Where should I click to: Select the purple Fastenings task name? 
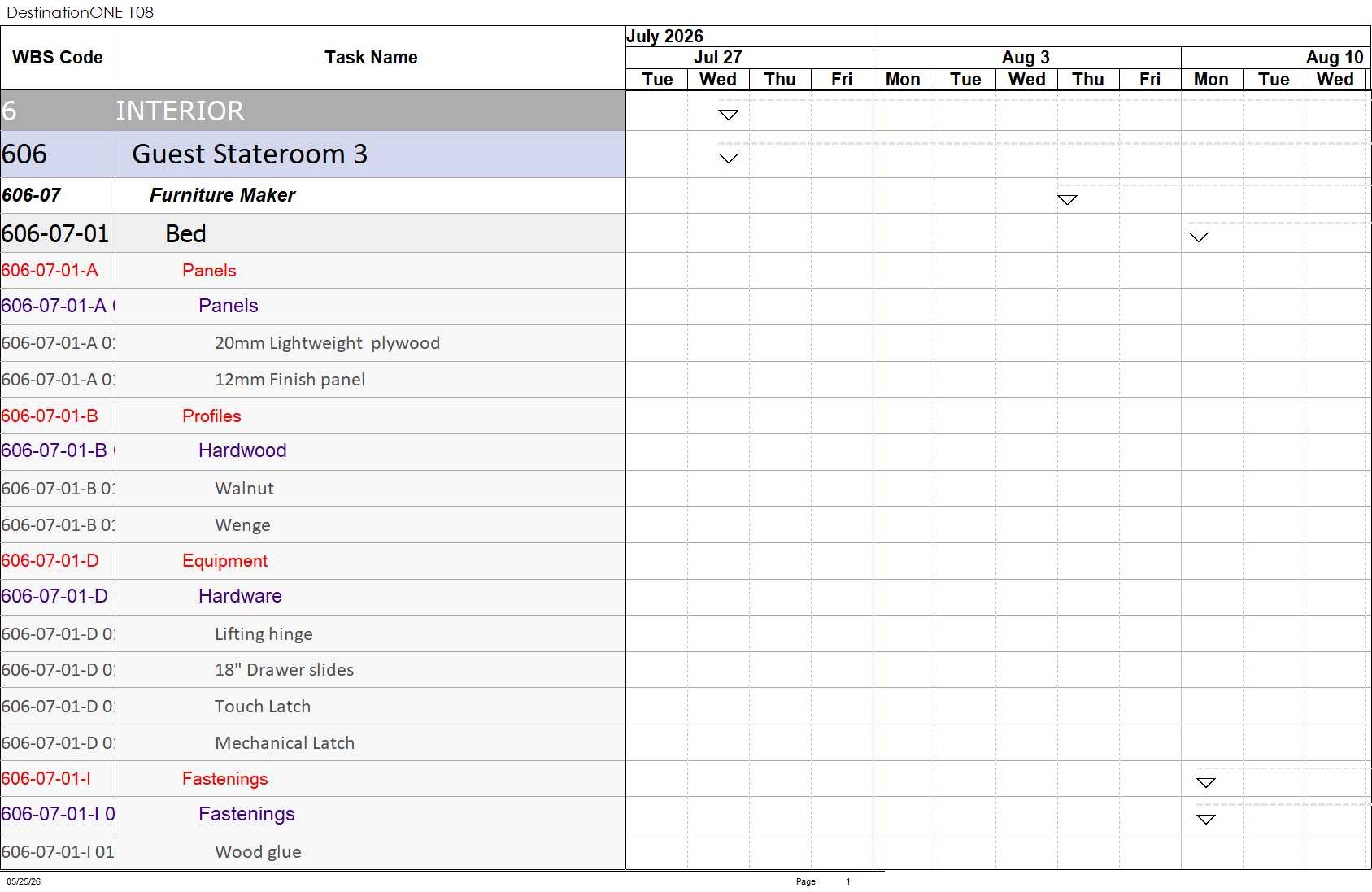[x=246, y=814]
